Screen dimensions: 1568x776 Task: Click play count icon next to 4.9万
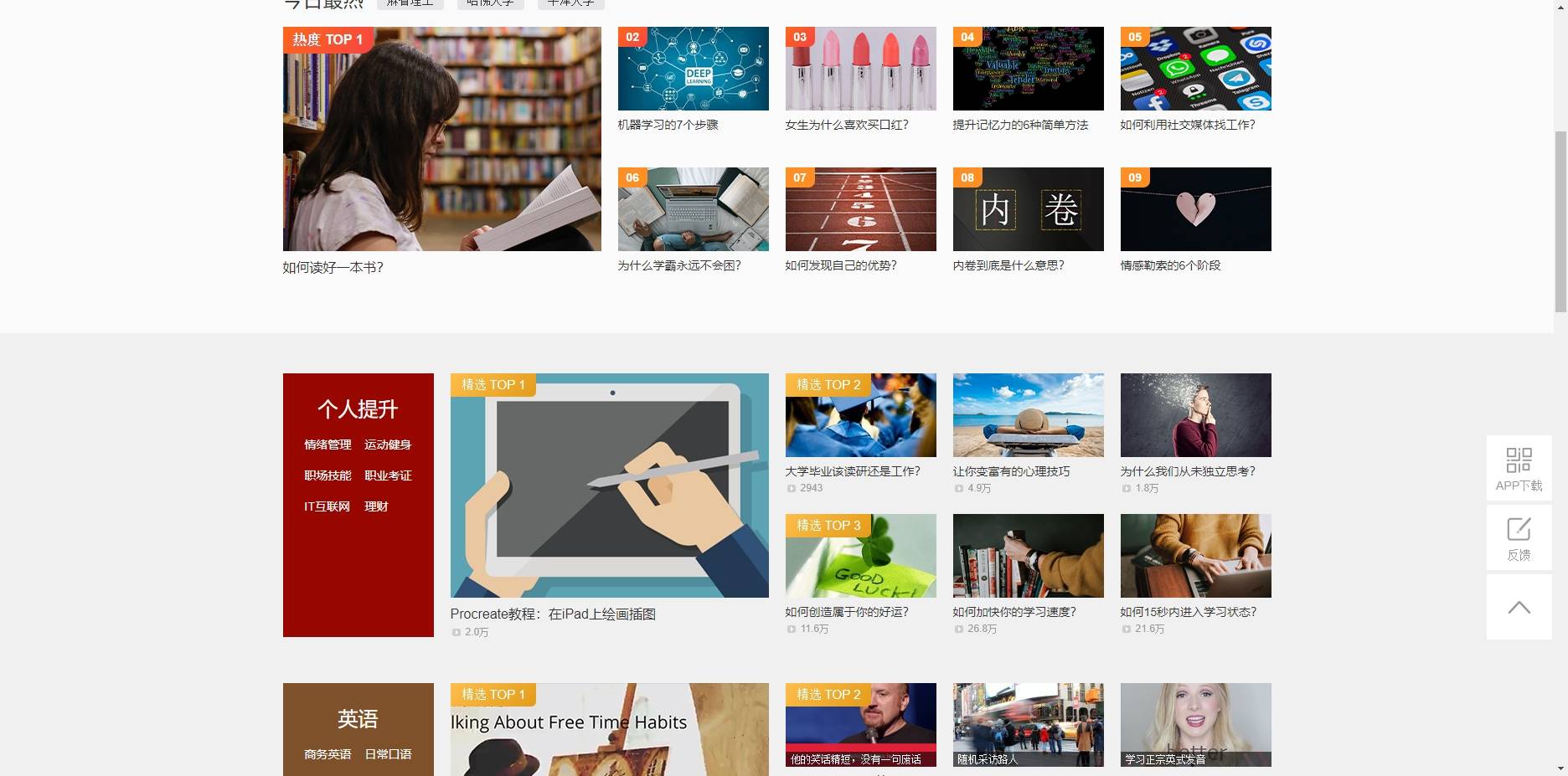(x=959, y=489)
